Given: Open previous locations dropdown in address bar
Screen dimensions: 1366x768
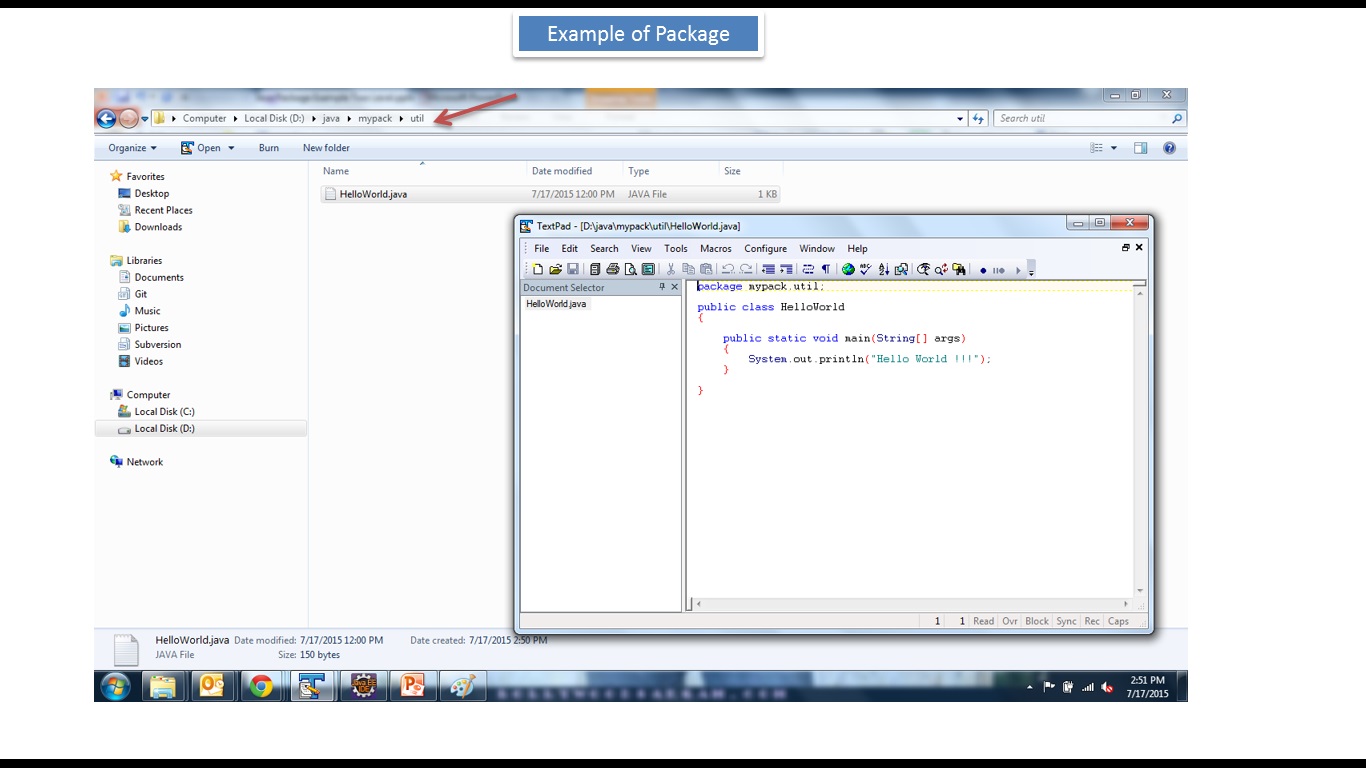Looking at the screenshot, I should pyautogui.click(x=960, y=118).
